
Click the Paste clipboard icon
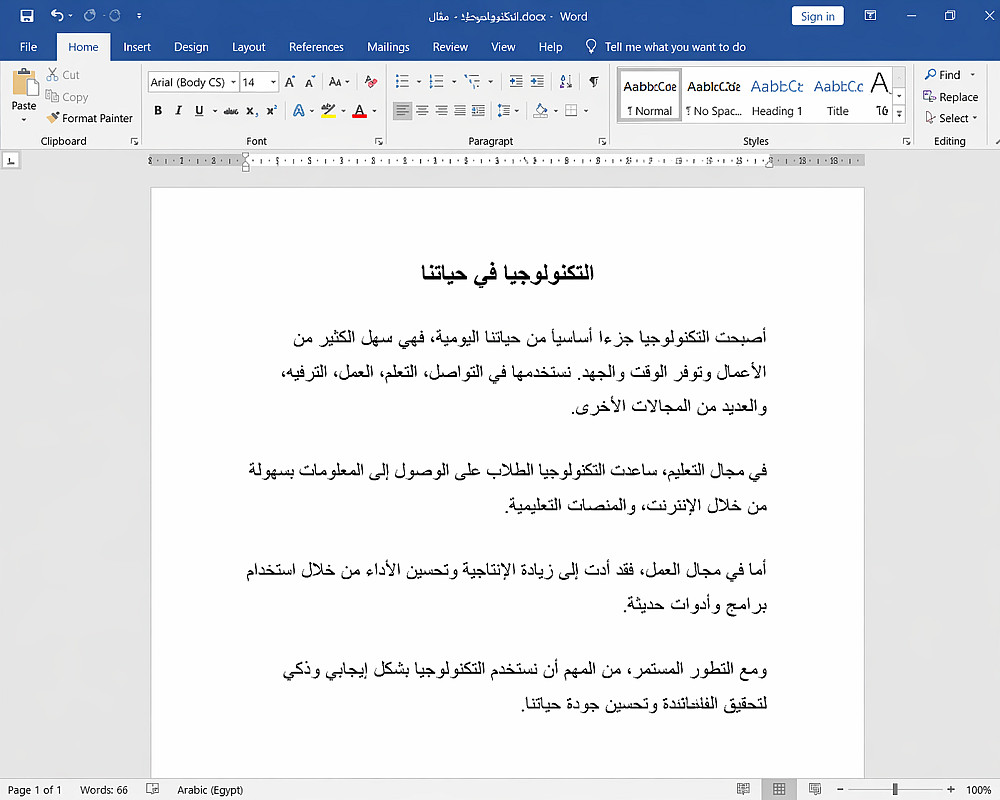24,83
